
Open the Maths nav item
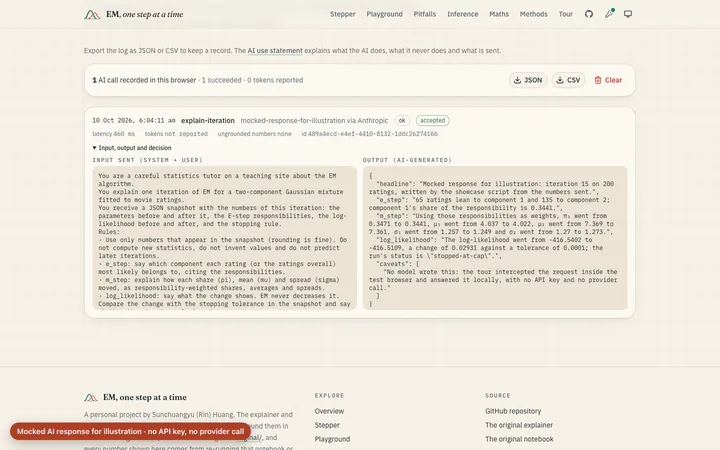499,14
